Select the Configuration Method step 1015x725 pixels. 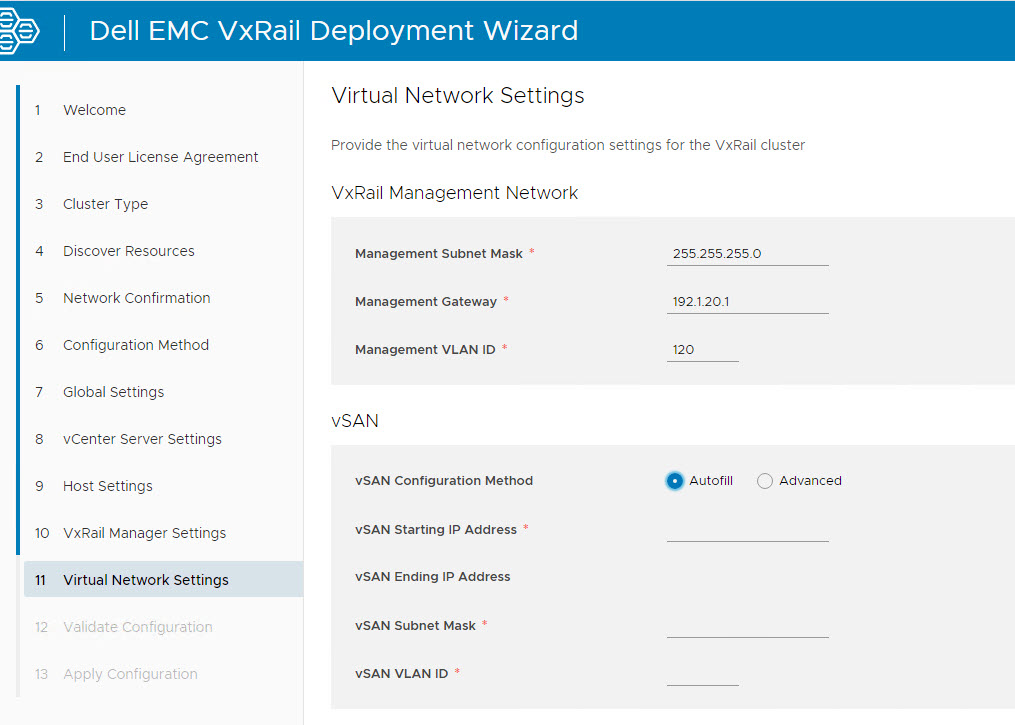click(x=135, y=345)
